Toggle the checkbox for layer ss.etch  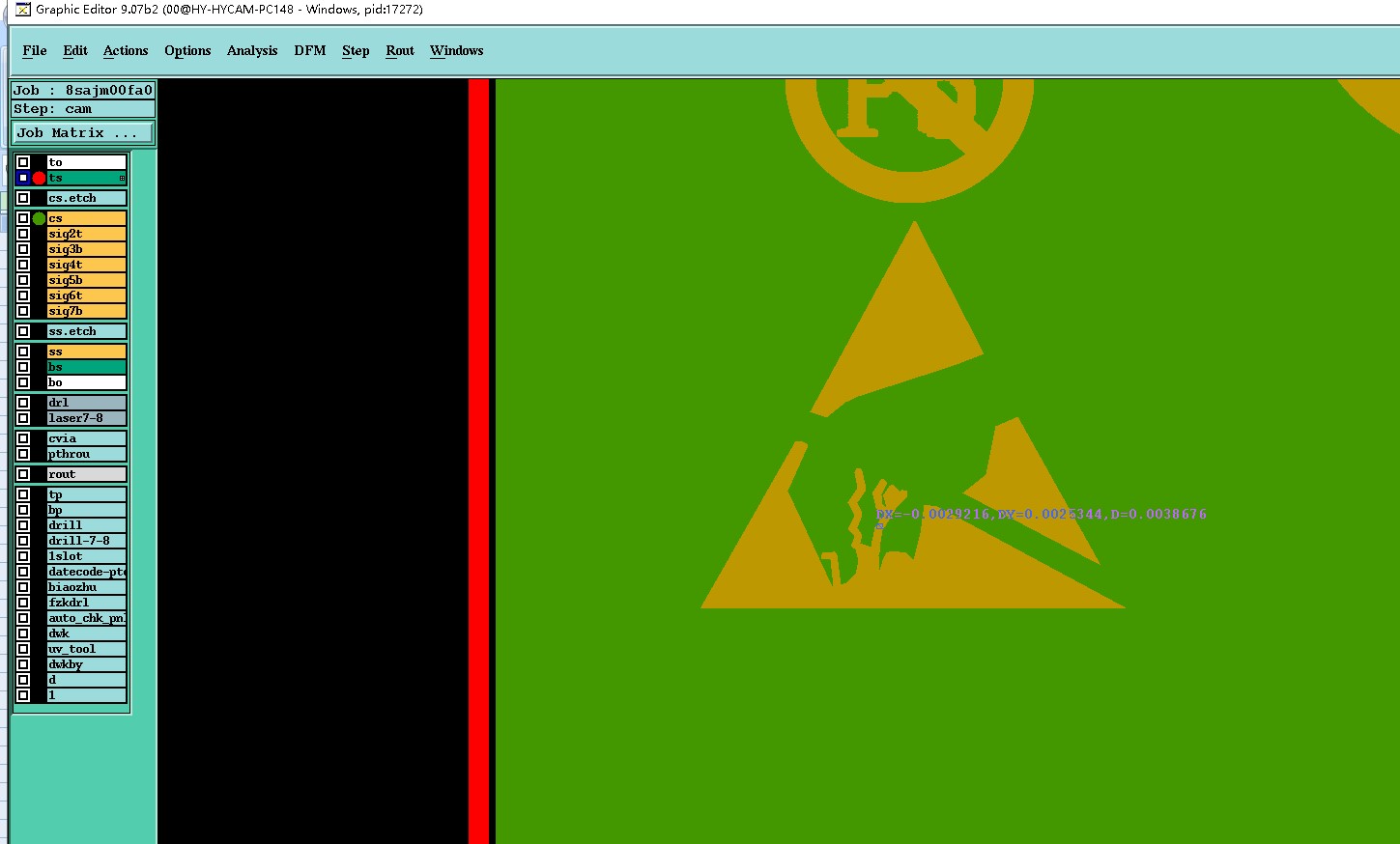click(x=23, y=331)
